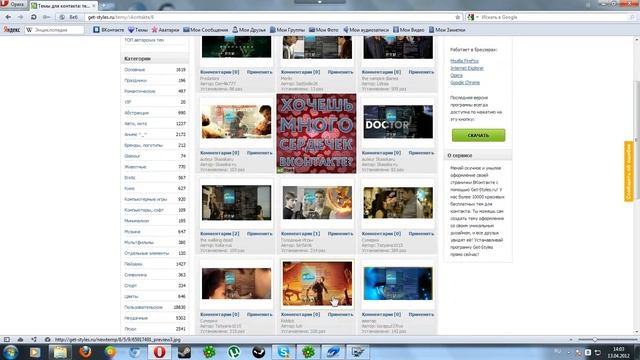Open the Мои аудиозаписи bookmark
Viewport: 640px width, 360px height.
pyautogui.click(x=366, y=30)
